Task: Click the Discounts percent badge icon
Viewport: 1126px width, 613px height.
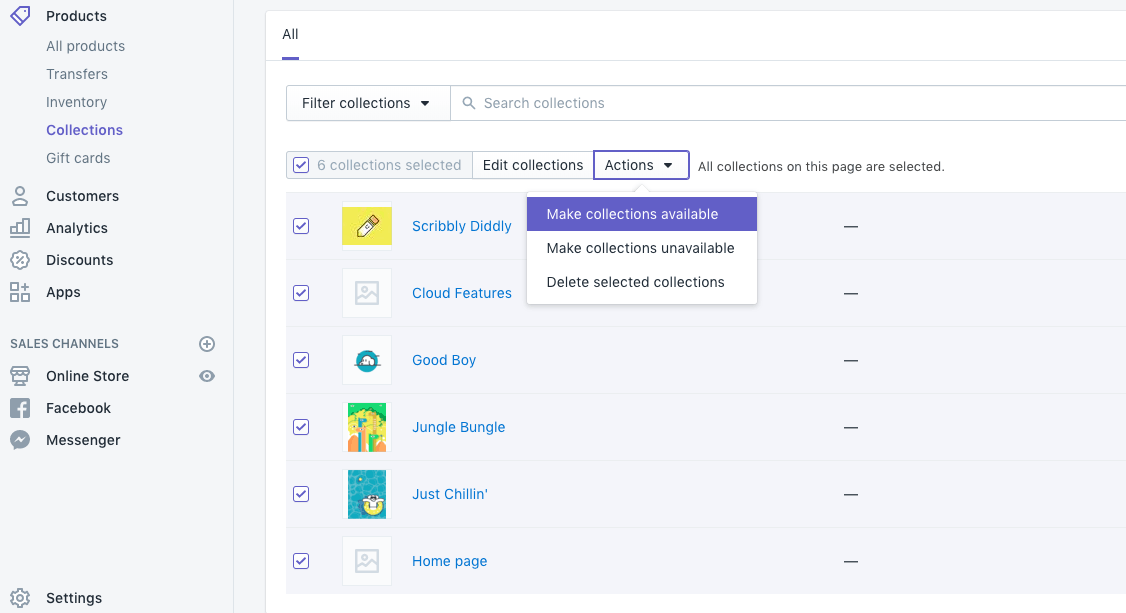Action: (x=20, y=260)
